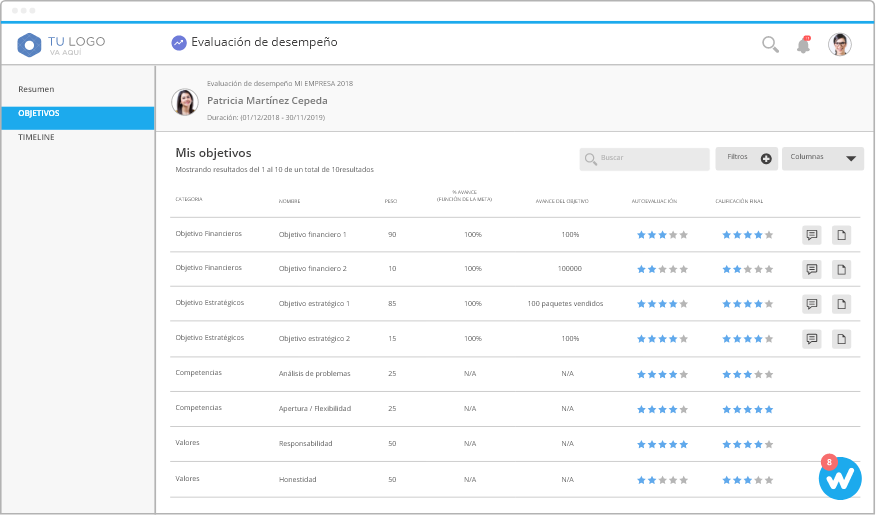Sort by the Peso column header
Viewport: 876px width, 515px height.
[x=391, y=201]
